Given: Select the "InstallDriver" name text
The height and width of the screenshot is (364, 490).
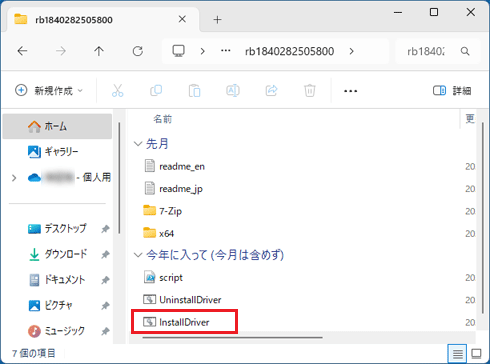Looking at the screenshot, I should pos(184,322).
